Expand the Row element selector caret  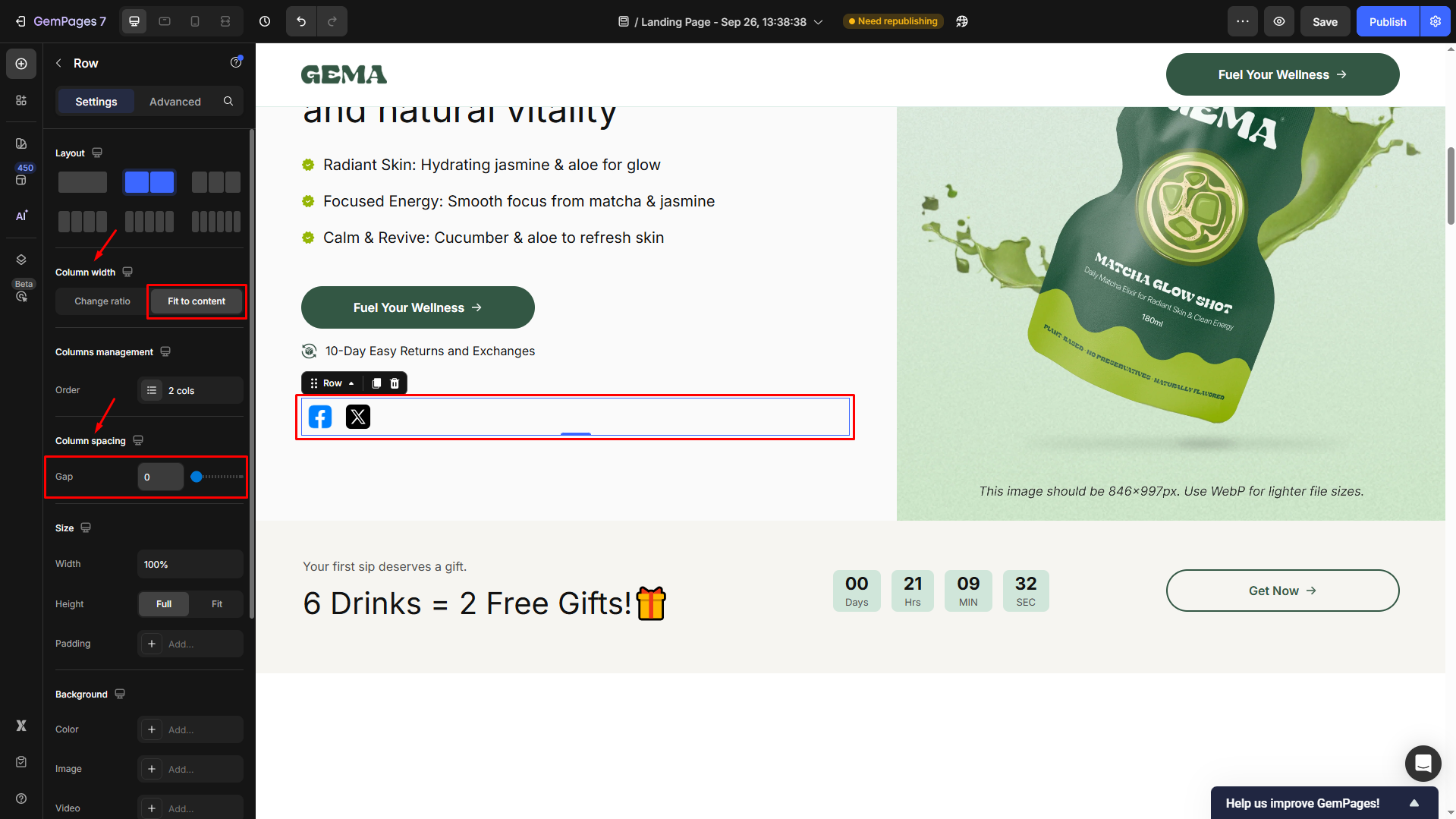pyautogui.click(x=351, y=383)
